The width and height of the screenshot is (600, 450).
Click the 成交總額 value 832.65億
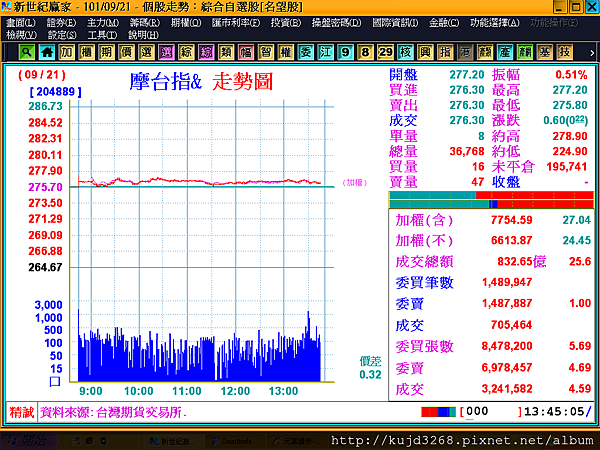(522, 262)
